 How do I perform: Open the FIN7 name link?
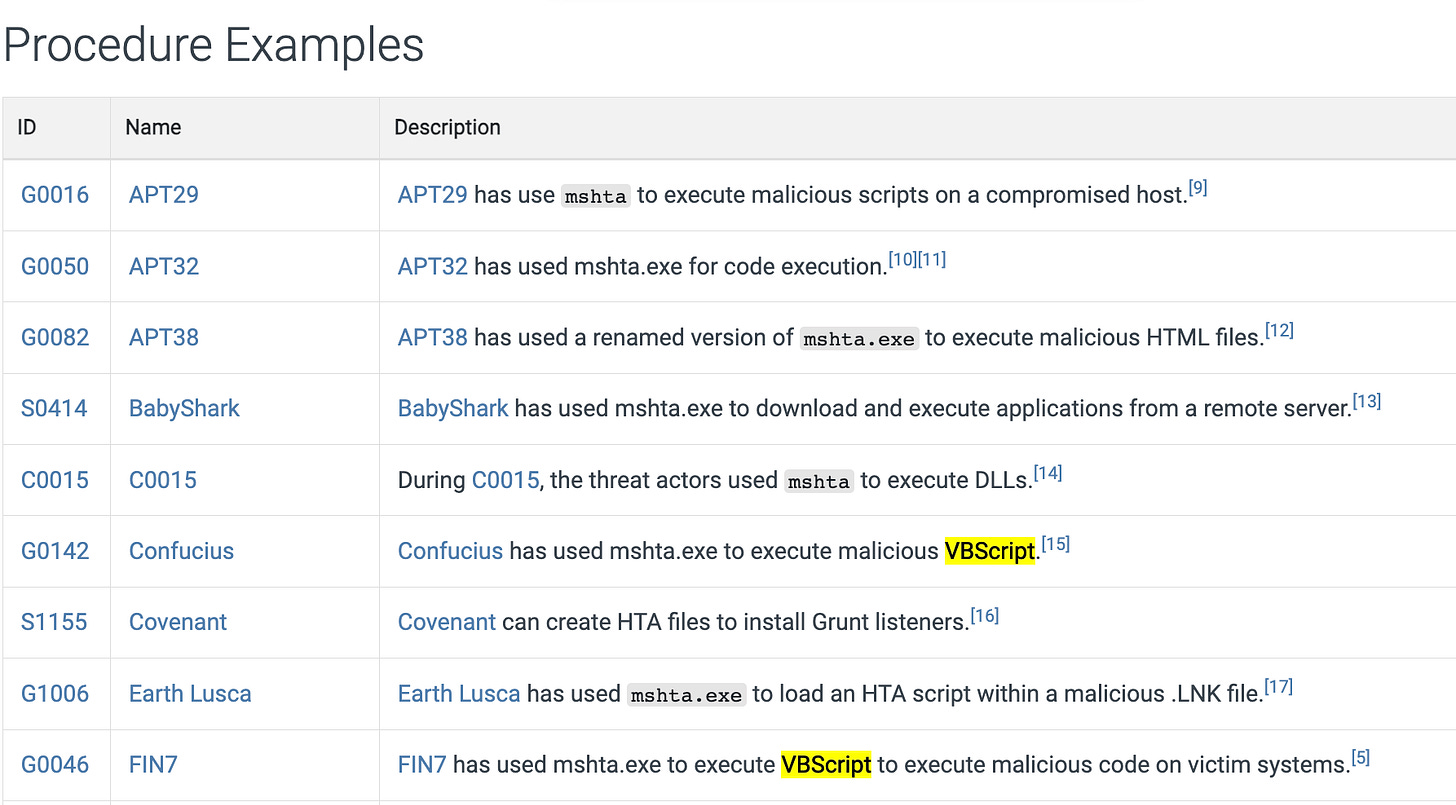pyautogui.click(x=153, y=765)
